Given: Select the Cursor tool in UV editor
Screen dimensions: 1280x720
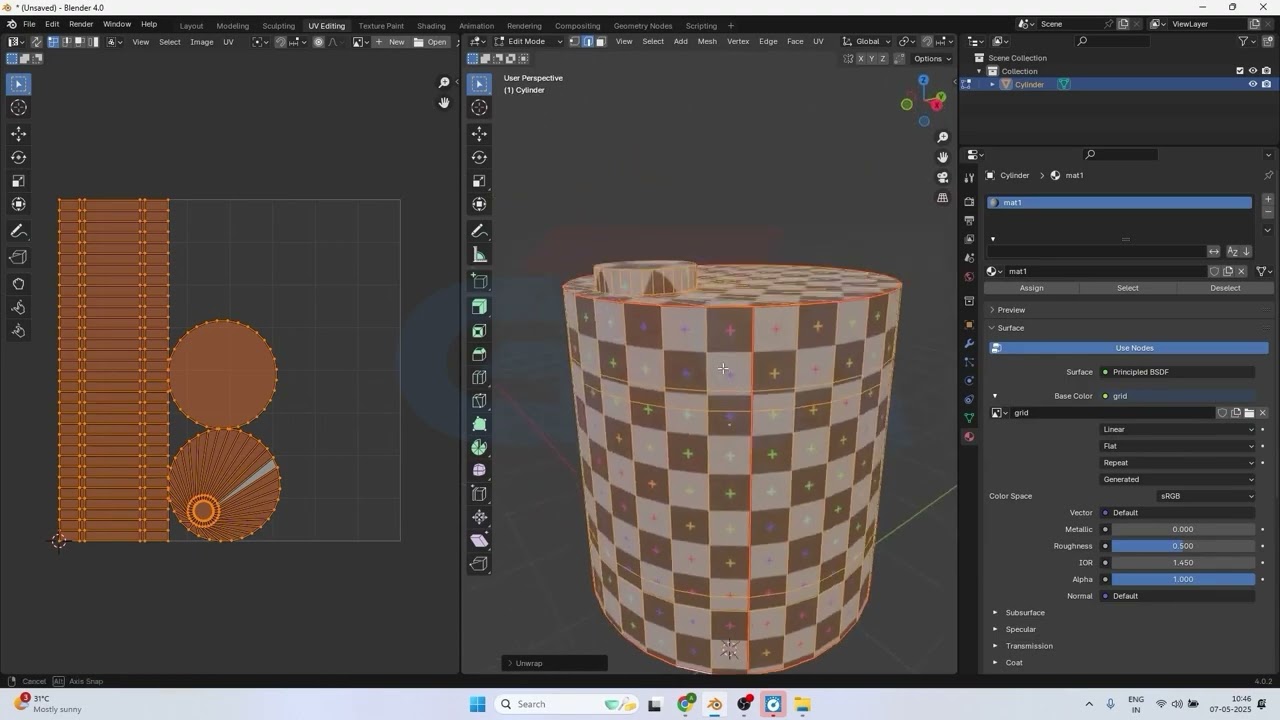Looking at the screenshot, I should [18, 108].
